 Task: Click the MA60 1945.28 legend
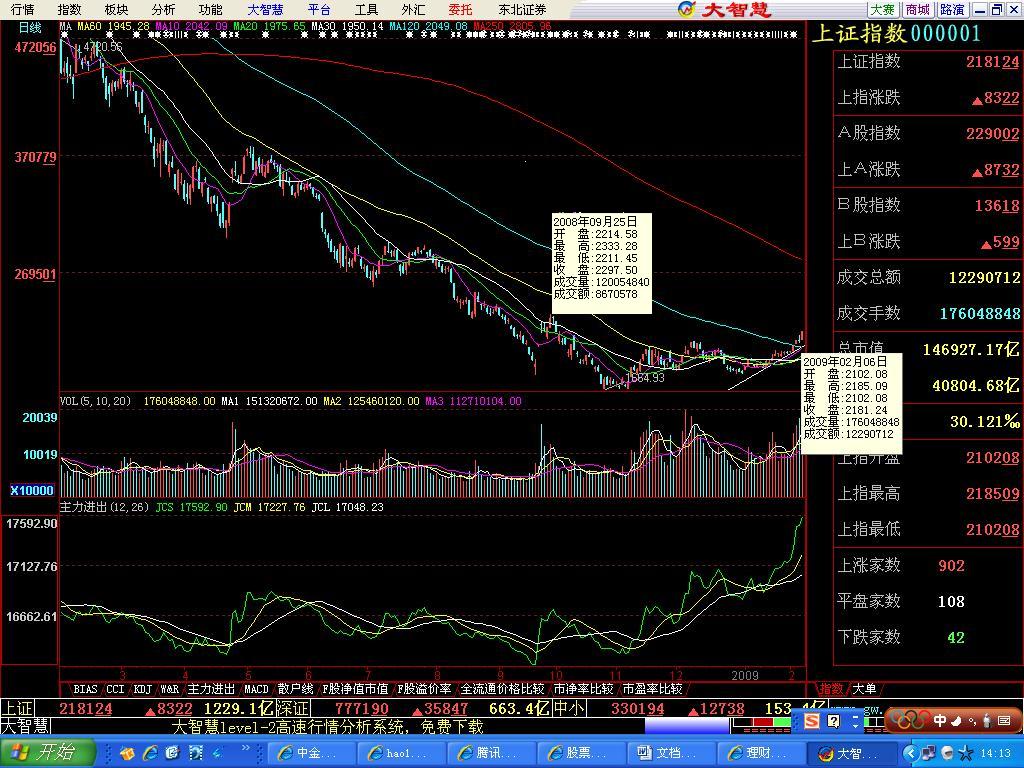pos(114,27)
